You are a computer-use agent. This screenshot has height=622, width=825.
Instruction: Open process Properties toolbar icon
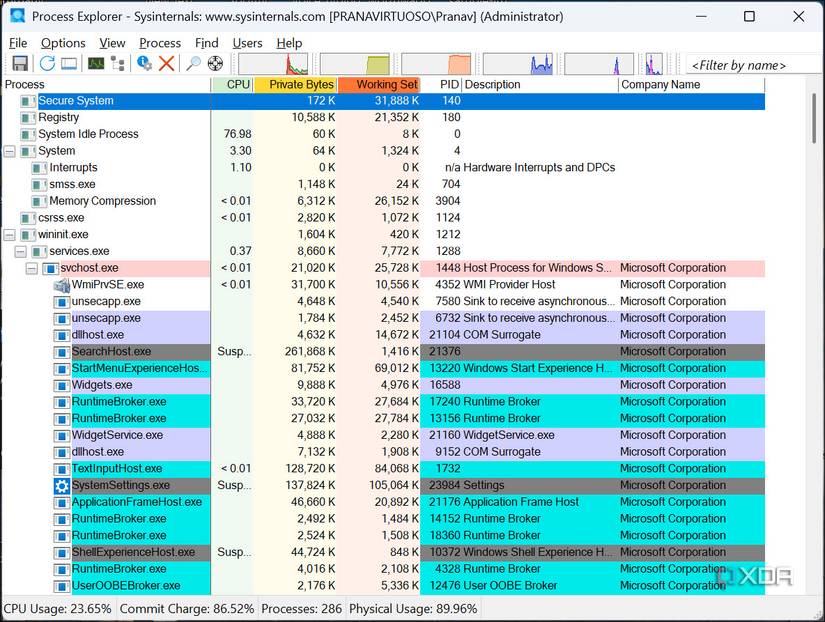pyautogui.click(x=144, y=64)
